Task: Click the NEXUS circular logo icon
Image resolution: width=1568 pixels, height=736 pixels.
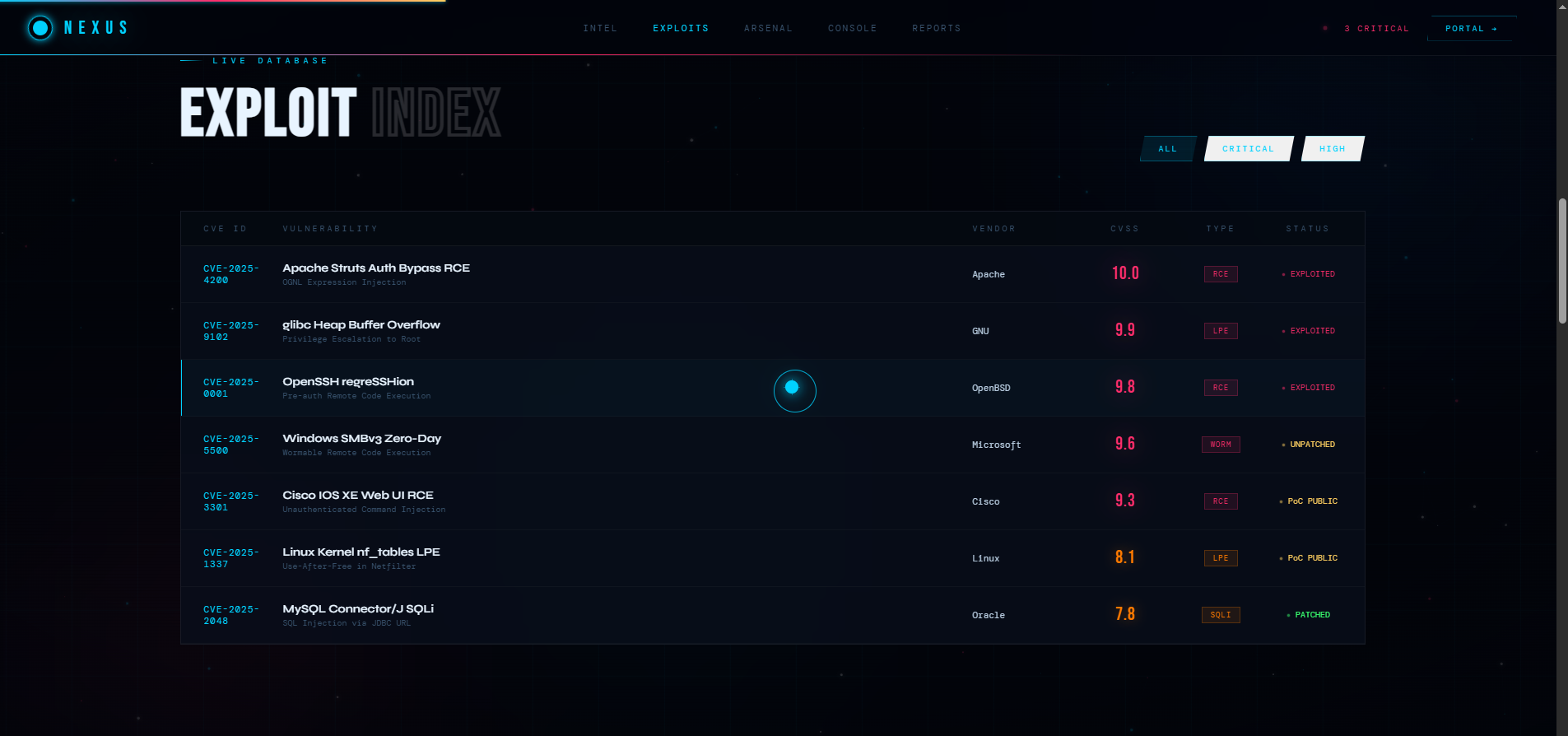Action: click(x=40, y=28)
